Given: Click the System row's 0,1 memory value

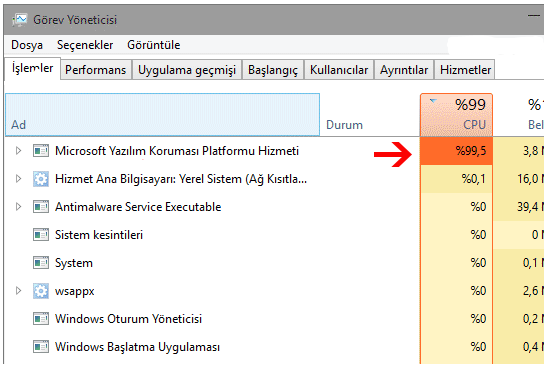Looking at the screenshot, I should (x=519, y=263).
